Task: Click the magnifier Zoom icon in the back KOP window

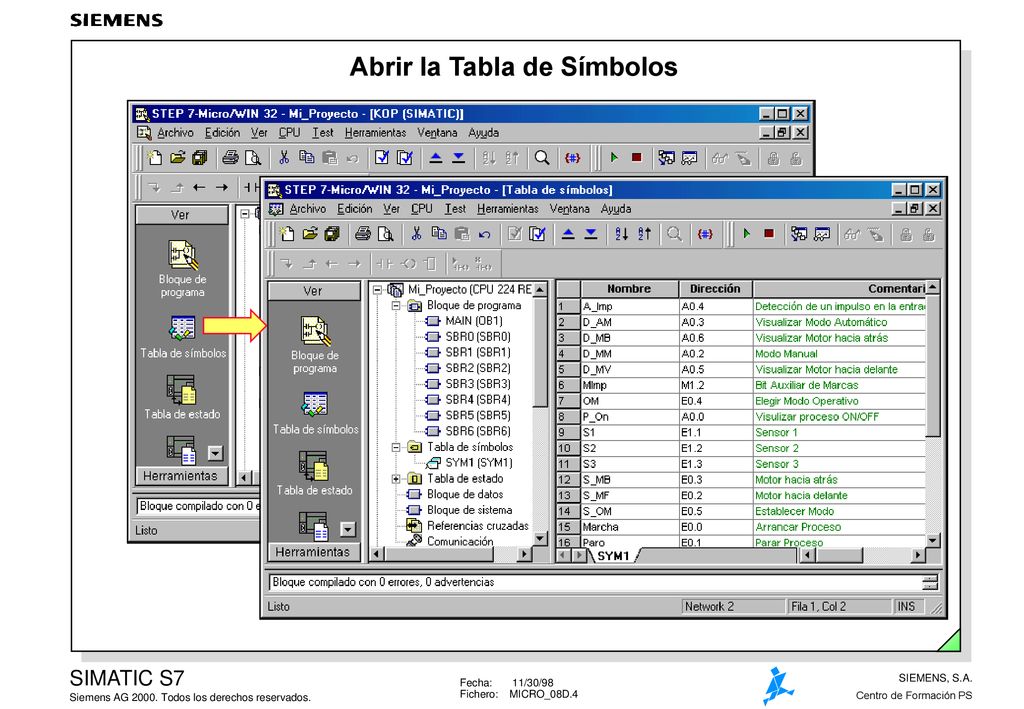Action: 542,157
